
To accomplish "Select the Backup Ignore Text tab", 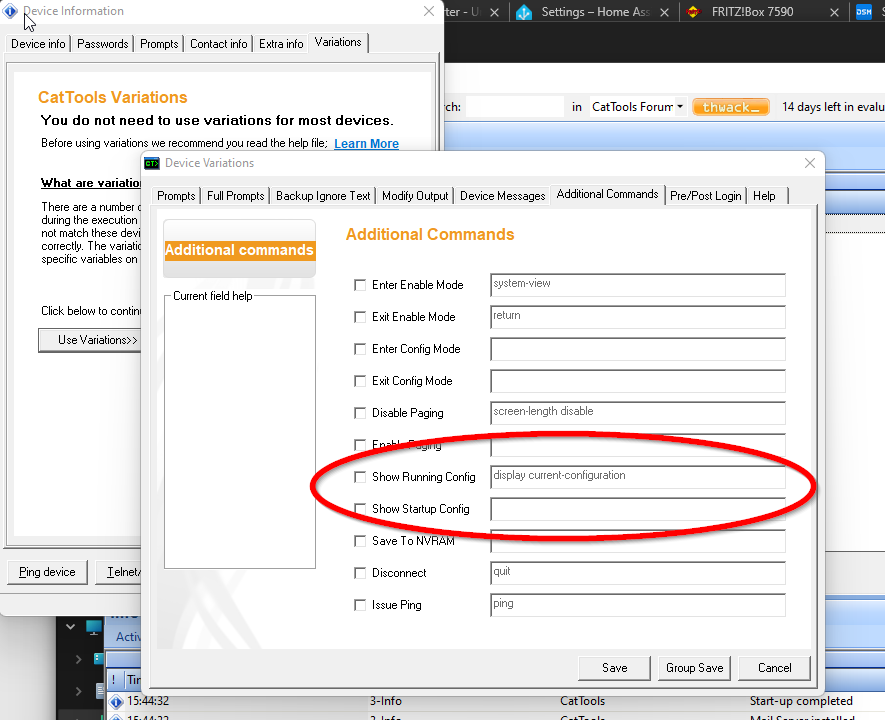I will (323, 196).
